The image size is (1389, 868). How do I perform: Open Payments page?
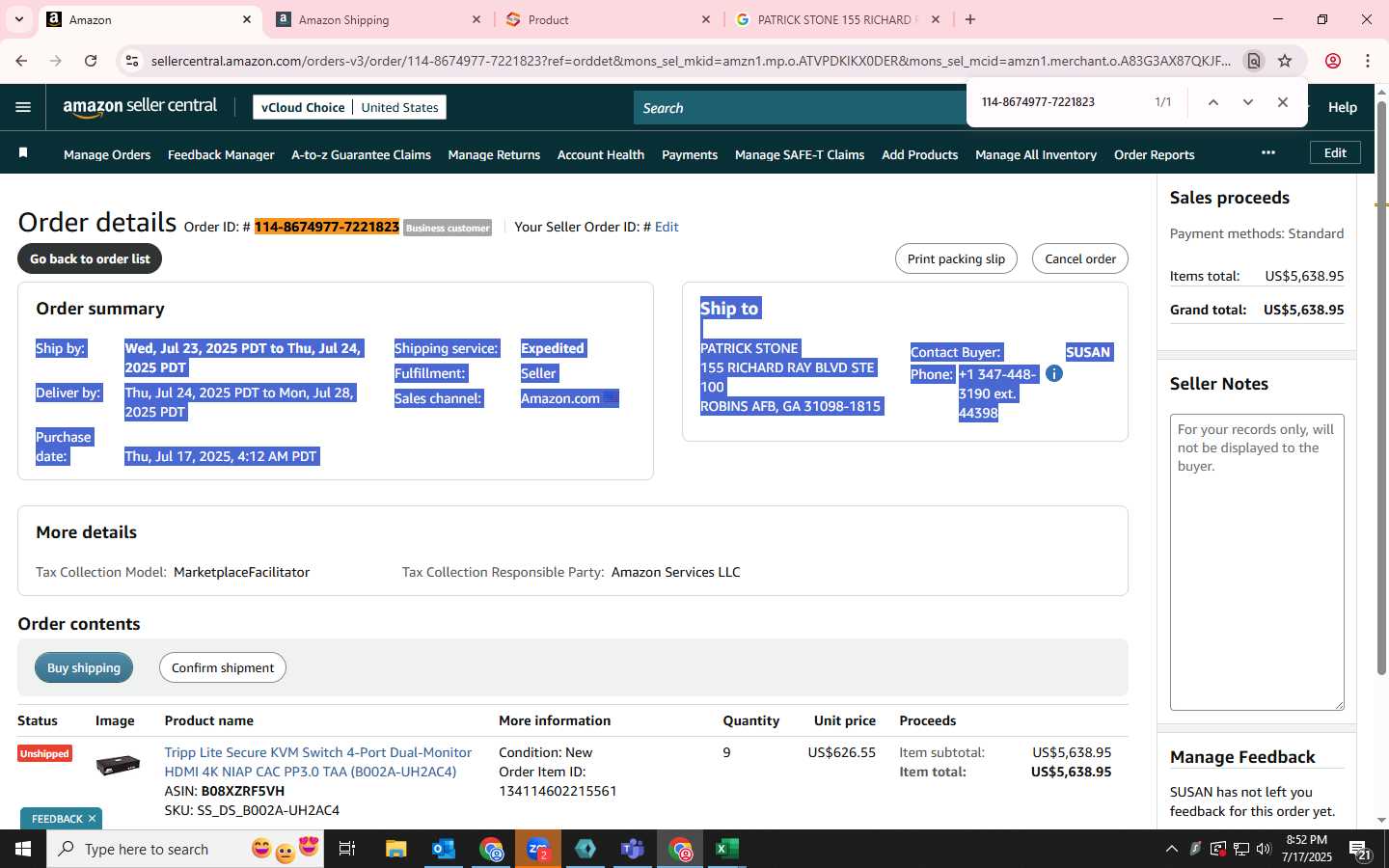[690, 154]
